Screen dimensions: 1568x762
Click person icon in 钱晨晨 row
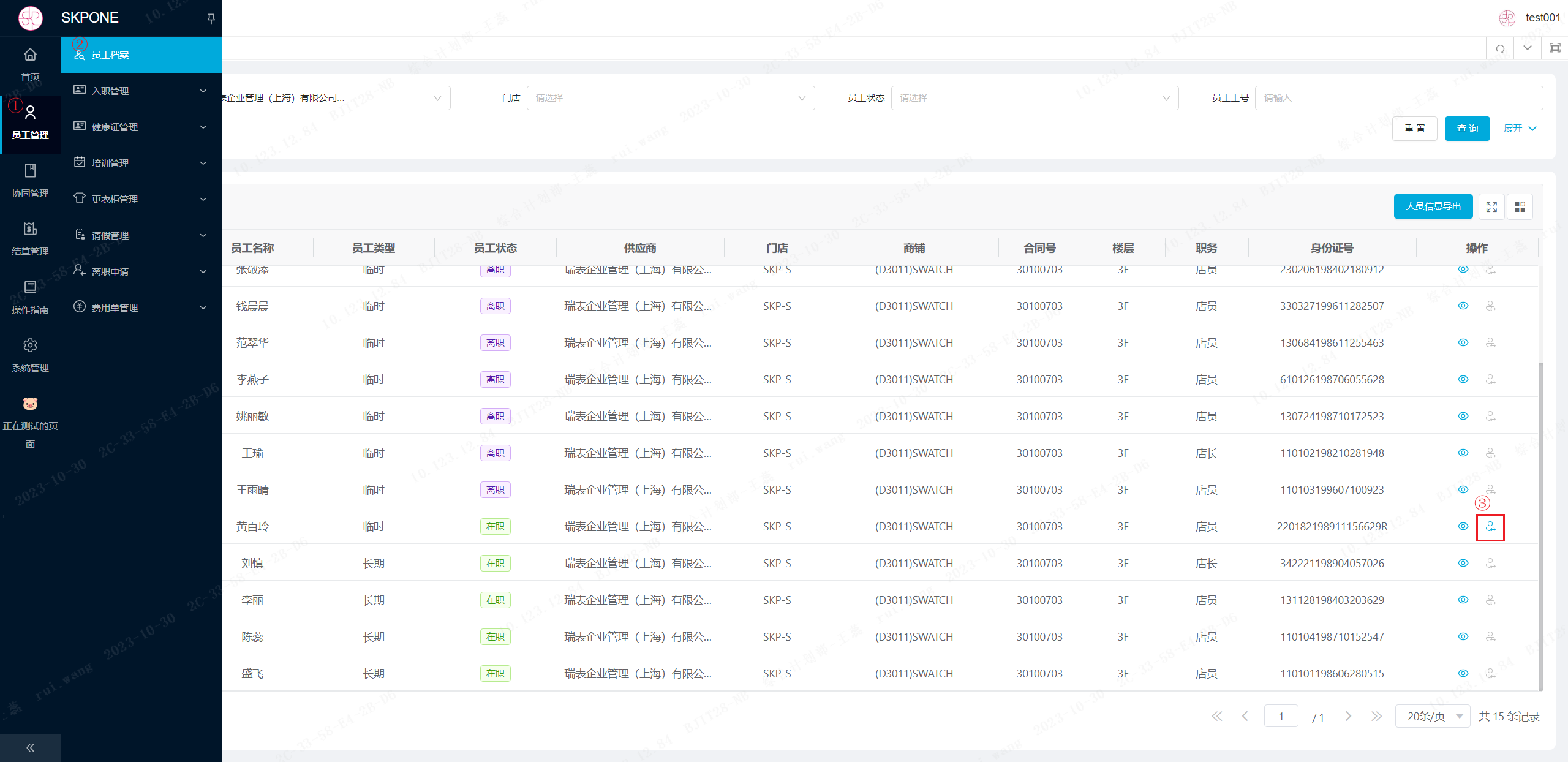[x=1490, y=306]
